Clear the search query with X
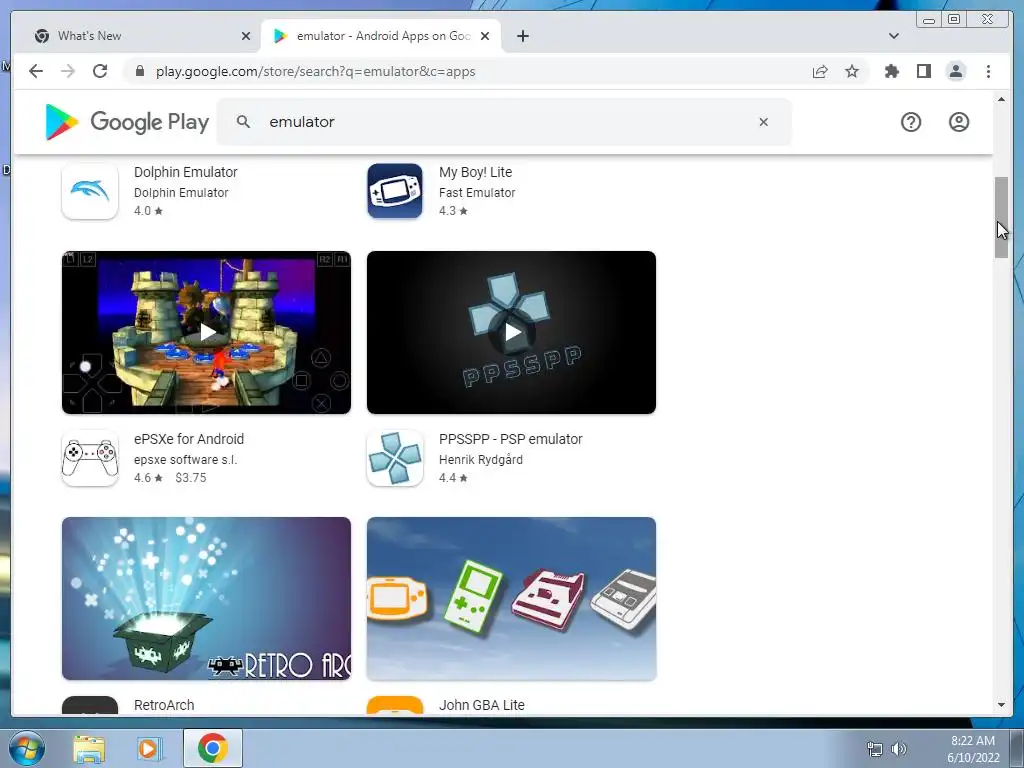 click(763, 121)
